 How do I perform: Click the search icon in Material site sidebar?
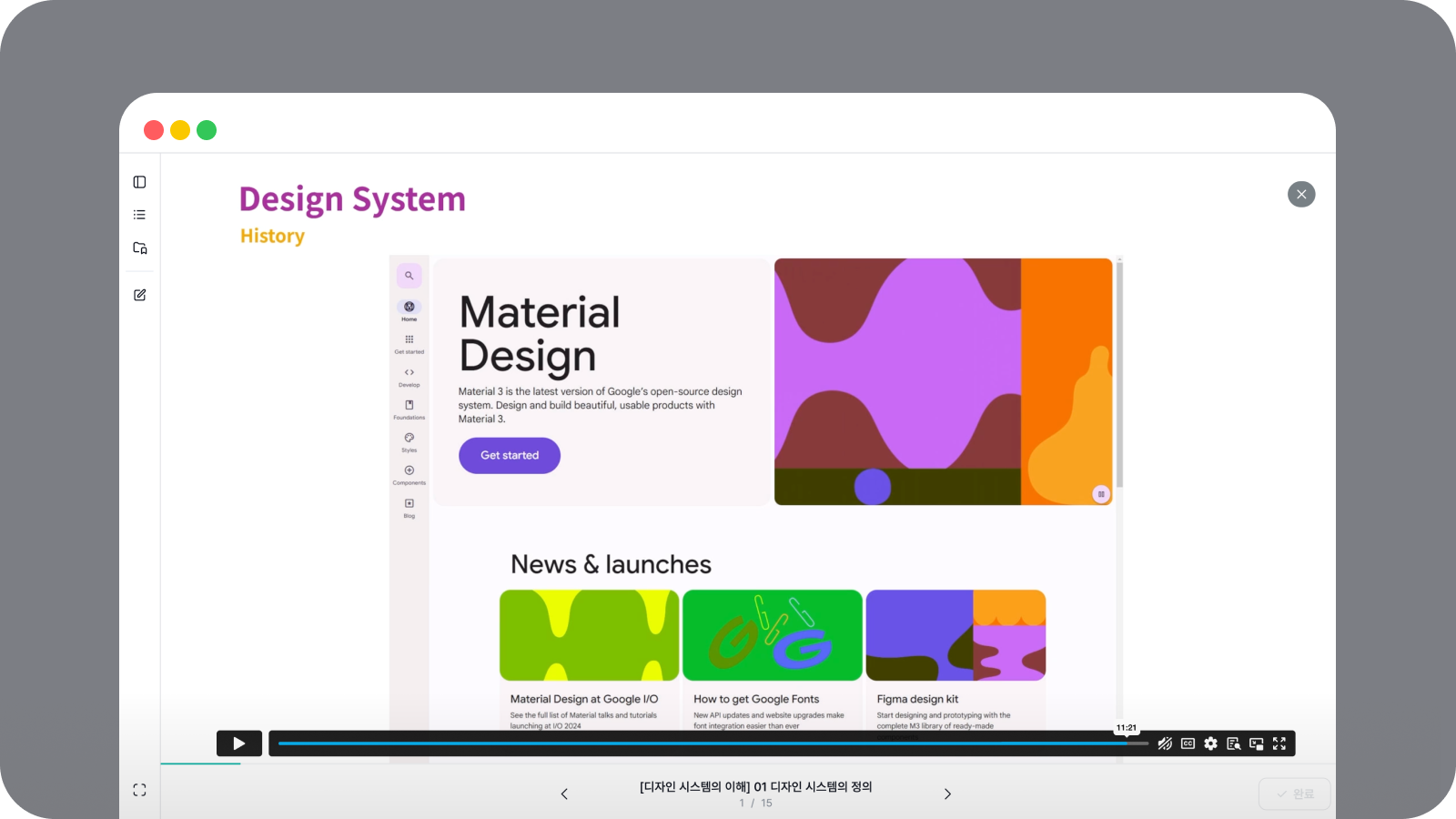[409, 276]
